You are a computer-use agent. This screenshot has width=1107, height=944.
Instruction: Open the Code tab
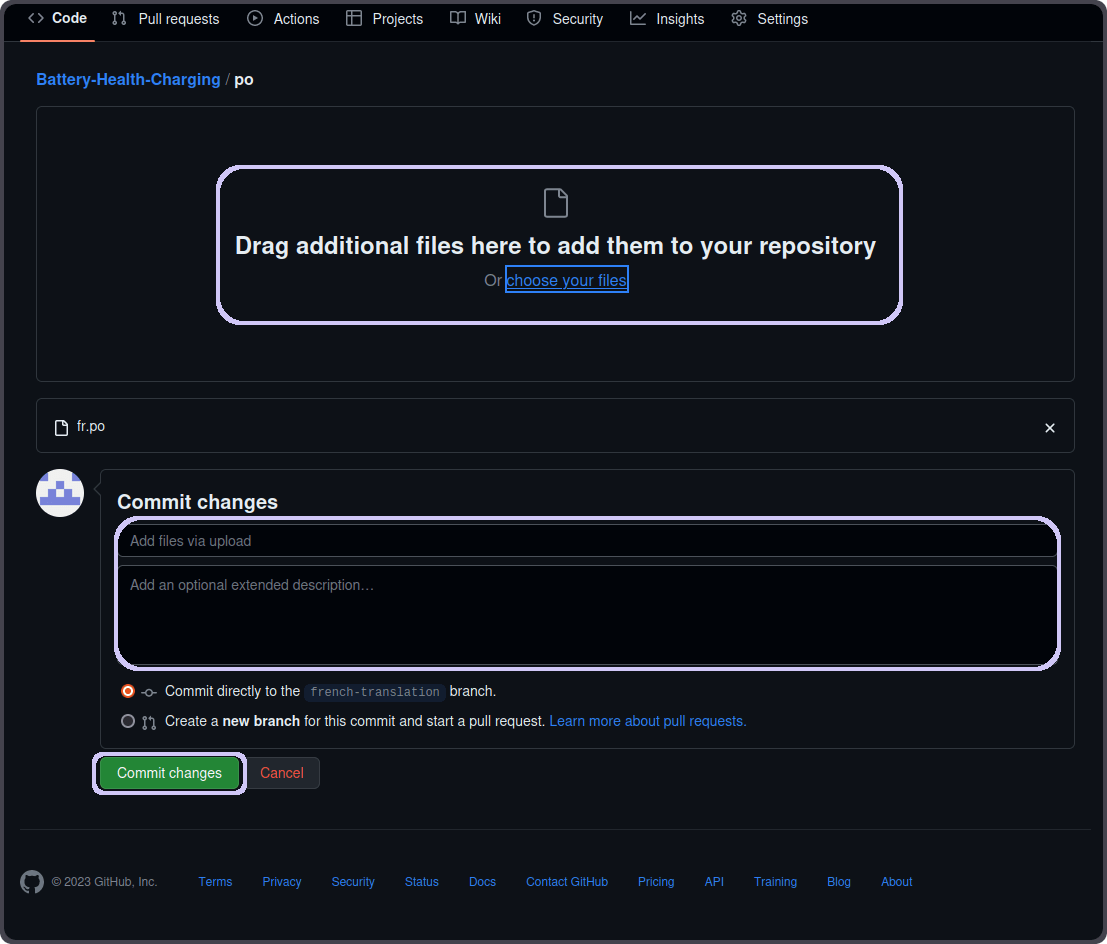point(57,18)
